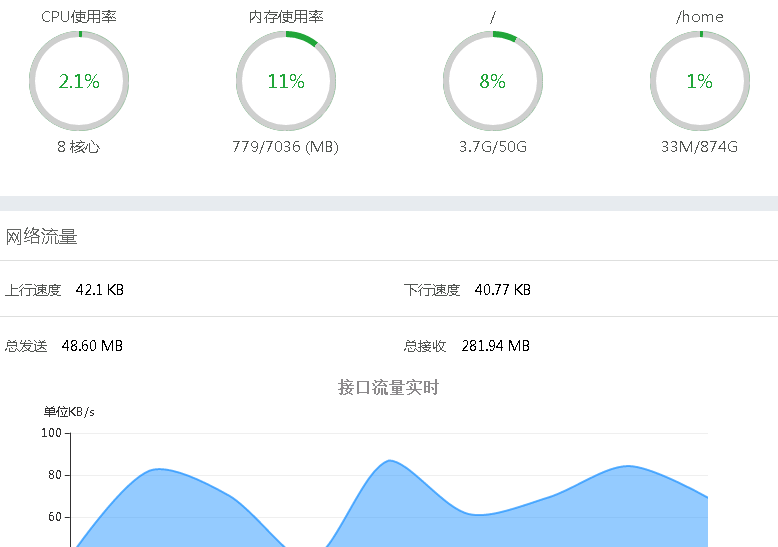
Task: Click the chart title '接口流量实时'
Action: point(389,387)
